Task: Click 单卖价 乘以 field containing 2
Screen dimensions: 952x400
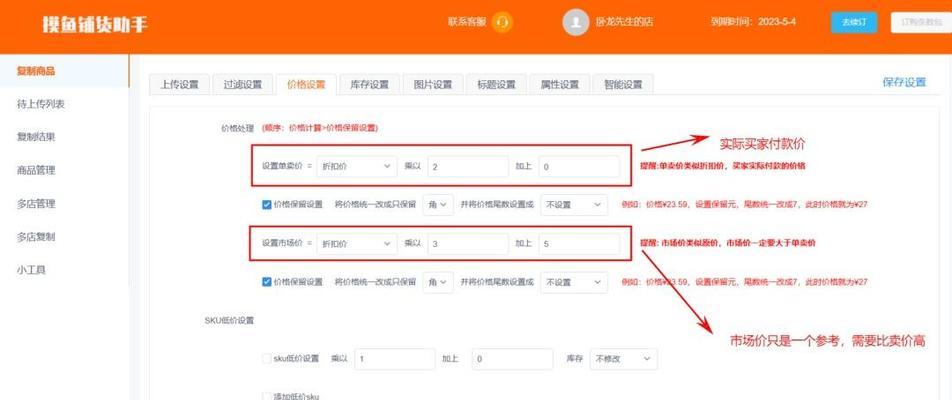Action: (468, 166)
